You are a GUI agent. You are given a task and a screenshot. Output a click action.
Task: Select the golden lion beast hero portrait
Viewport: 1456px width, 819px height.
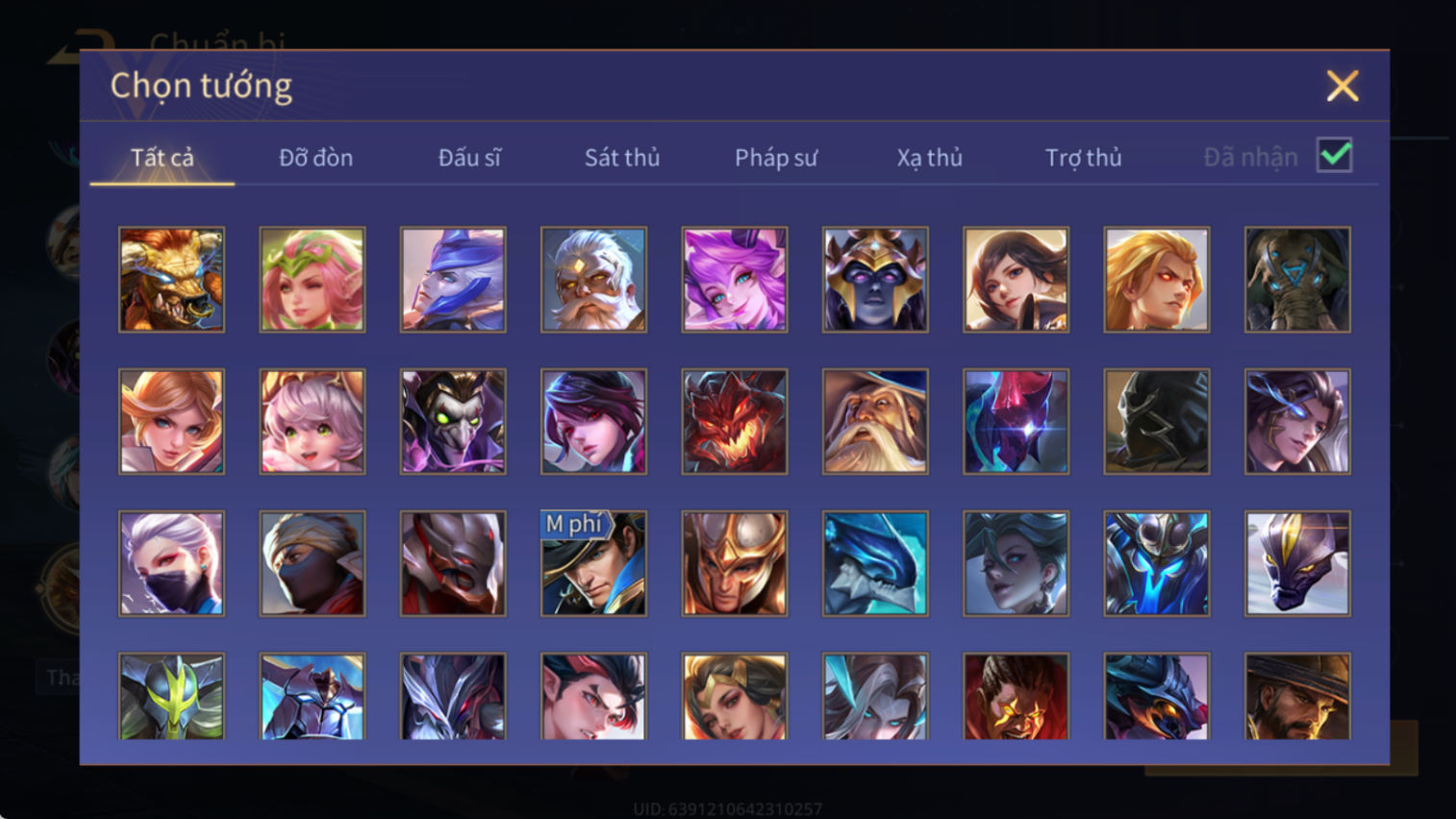[x=172, y=280]
